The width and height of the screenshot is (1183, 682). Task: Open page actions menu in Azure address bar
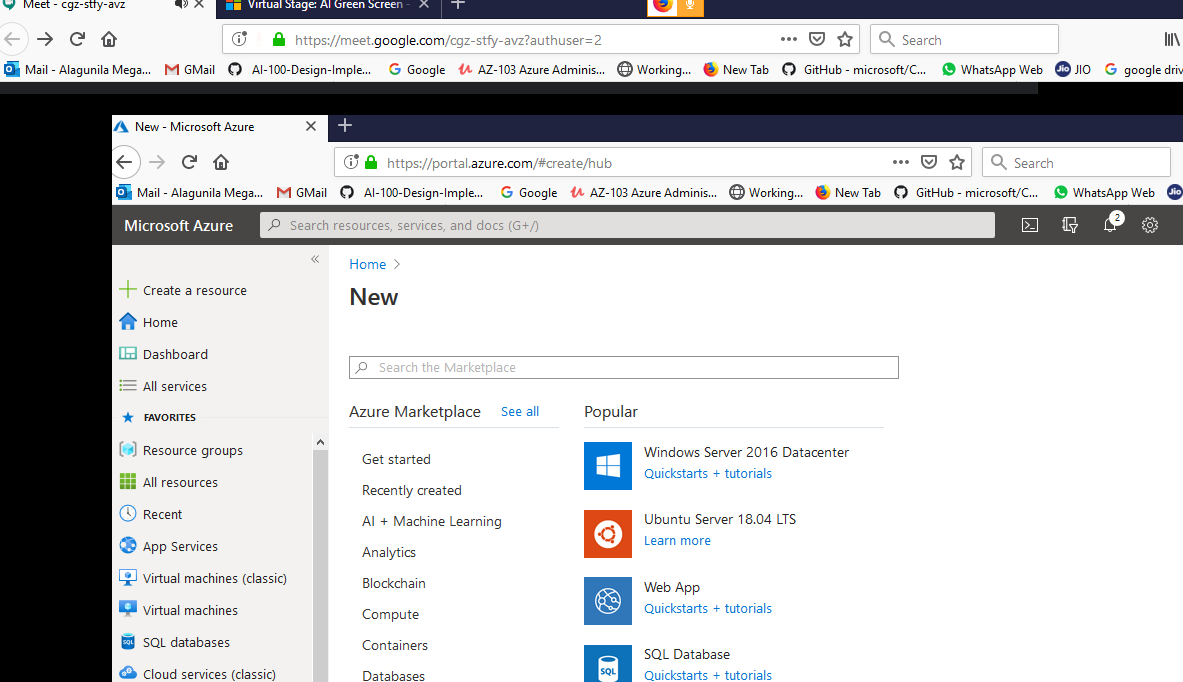point(901,162)
